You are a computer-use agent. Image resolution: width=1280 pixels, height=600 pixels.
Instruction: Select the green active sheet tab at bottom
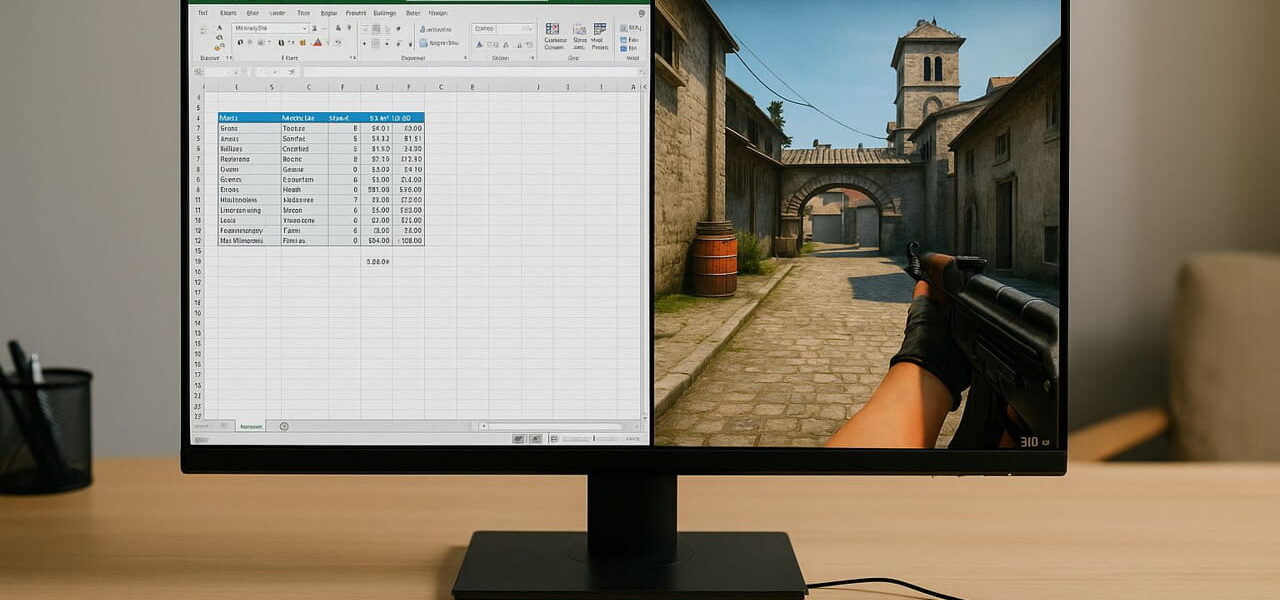coord(251,426)
